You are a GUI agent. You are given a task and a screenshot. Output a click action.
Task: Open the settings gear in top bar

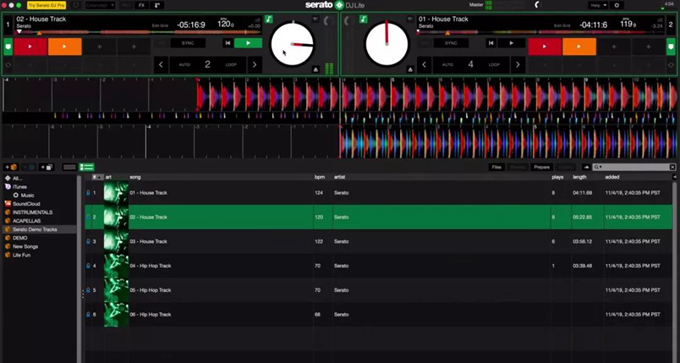pos(617,5)
